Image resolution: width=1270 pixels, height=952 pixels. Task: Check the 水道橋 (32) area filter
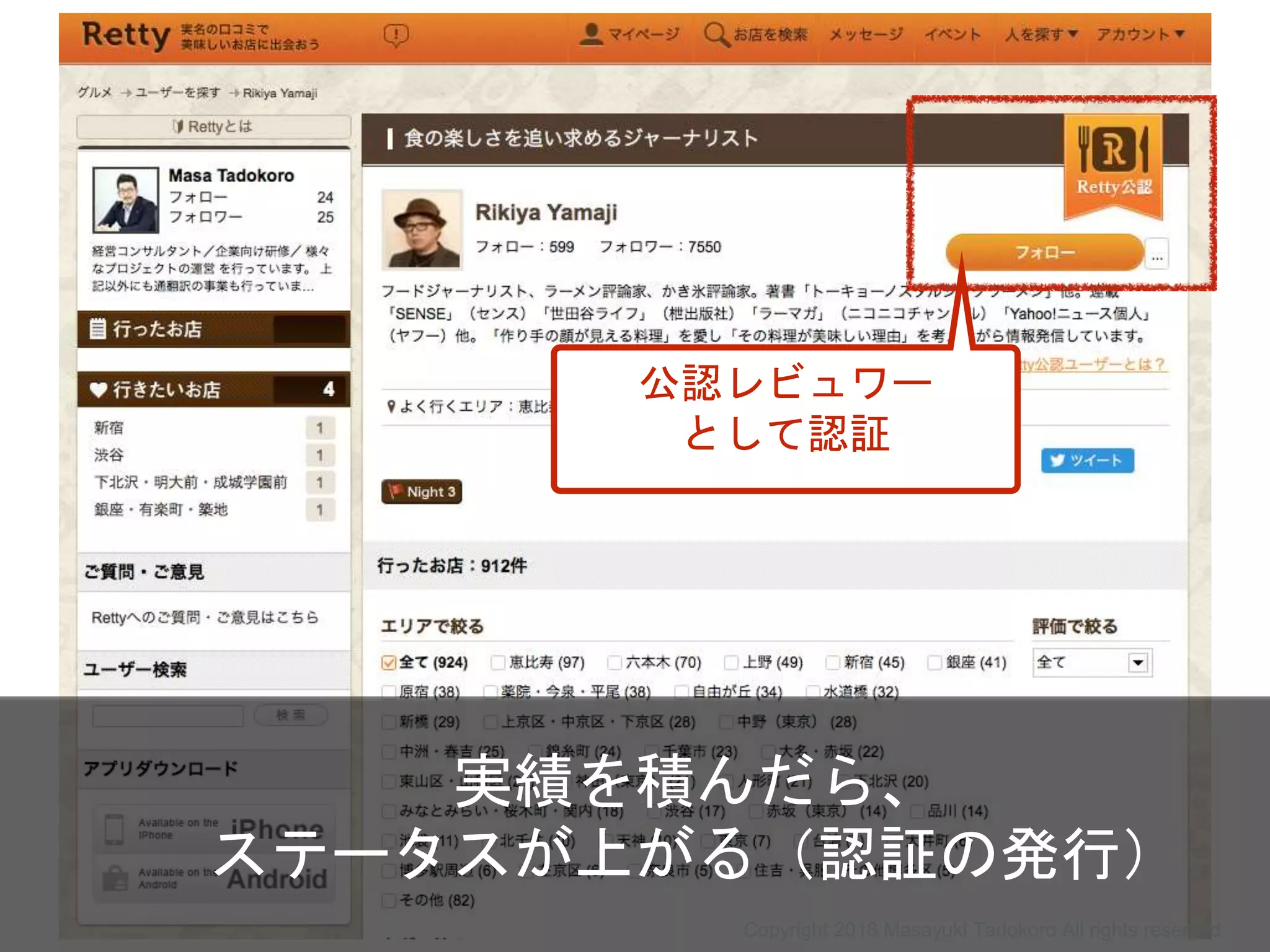[812, 692]
